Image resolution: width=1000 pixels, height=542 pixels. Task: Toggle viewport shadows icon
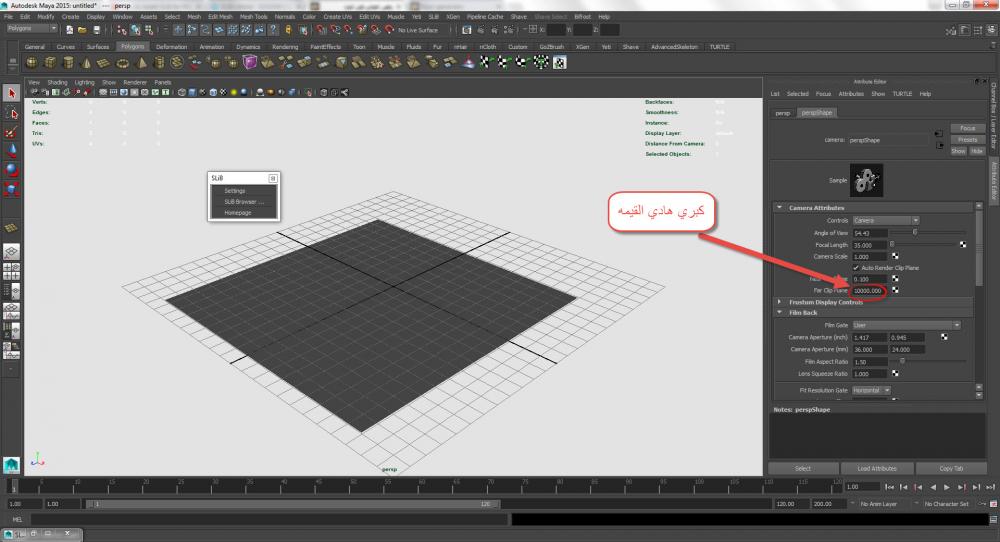pyautogui.click(x=244, y=92)
